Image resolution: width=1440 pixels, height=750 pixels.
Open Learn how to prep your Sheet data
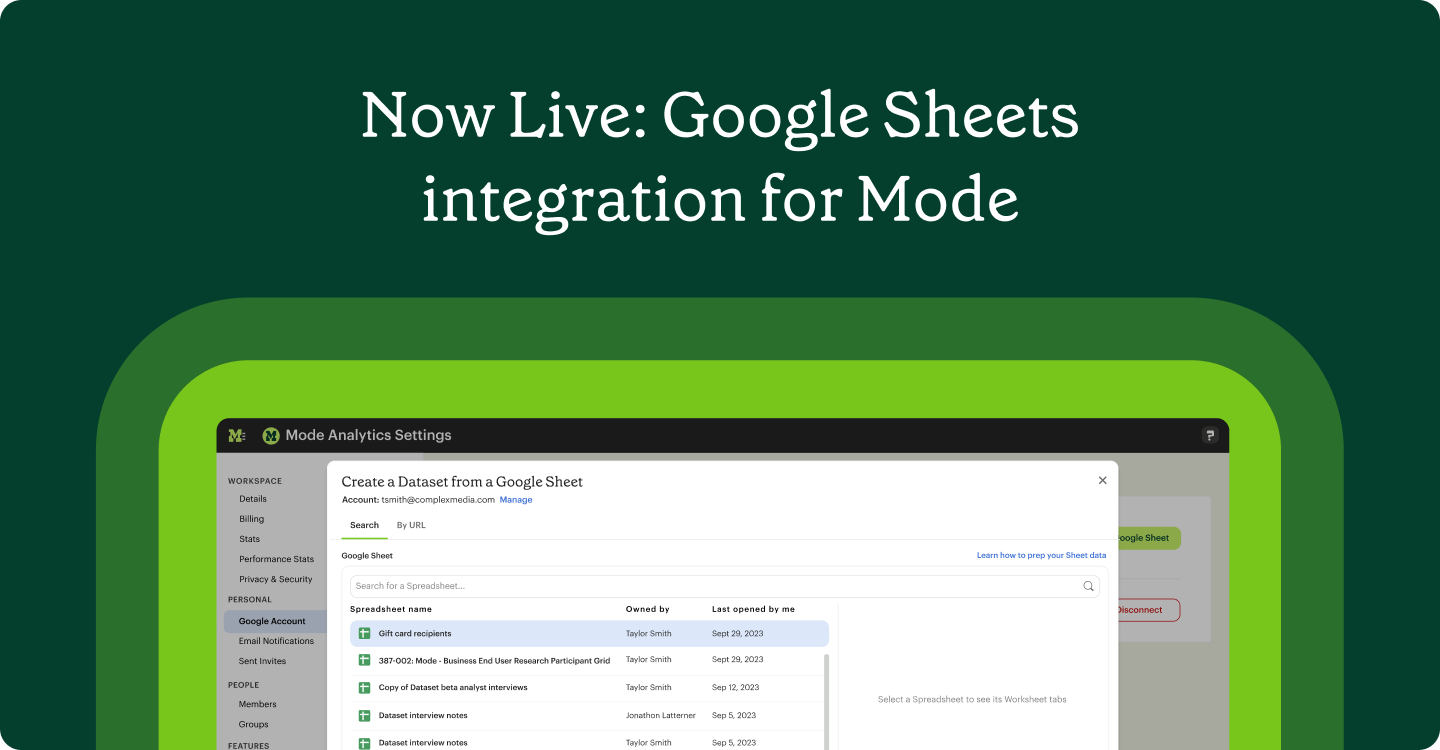click(x=1041, y=555)
